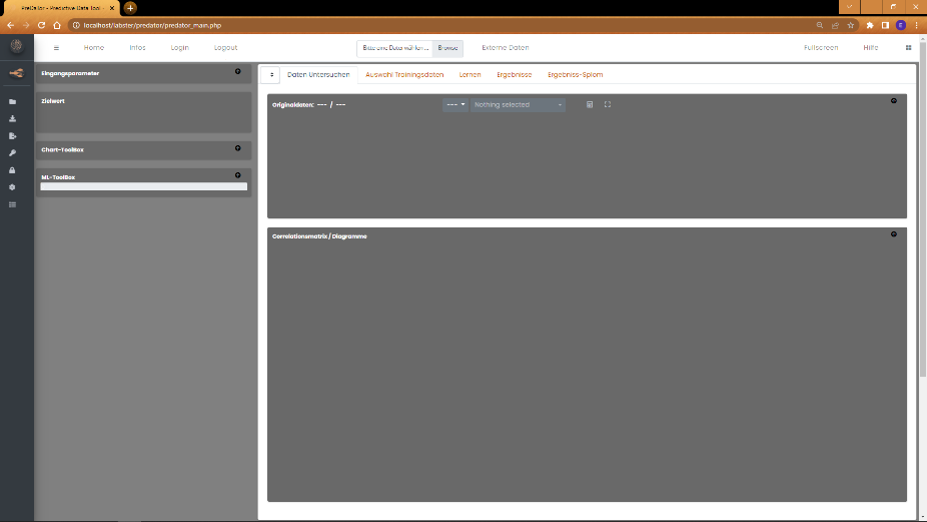
Task: Click the Fullscreen link
Action: coord(821,48)
